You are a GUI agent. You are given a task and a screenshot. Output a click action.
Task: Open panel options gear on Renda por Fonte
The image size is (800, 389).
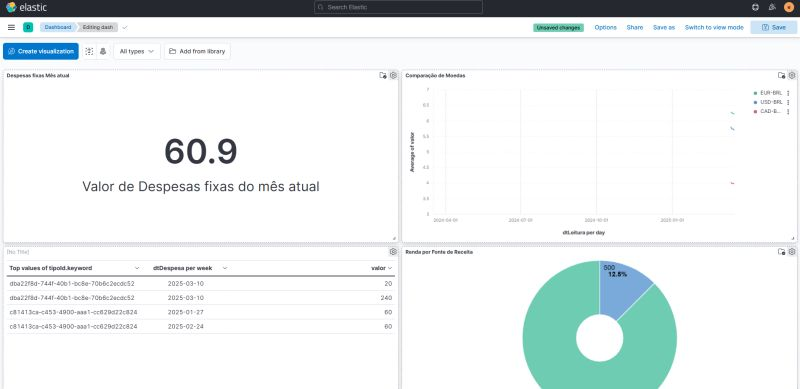[792, 252]
